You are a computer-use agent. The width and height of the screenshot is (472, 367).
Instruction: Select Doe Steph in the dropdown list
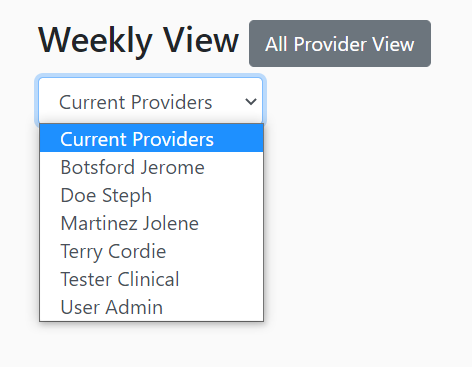pos(151,195)
